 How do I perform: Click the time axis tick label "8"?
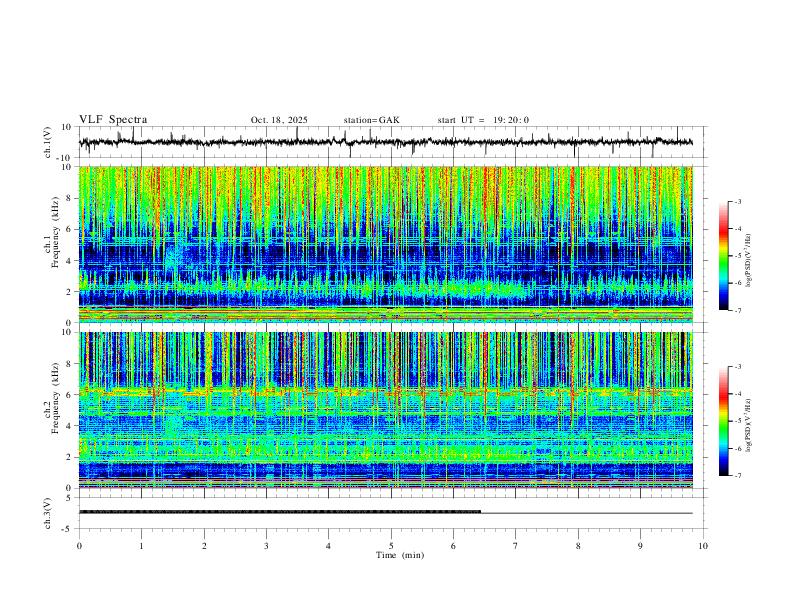(x=578, y=546)
